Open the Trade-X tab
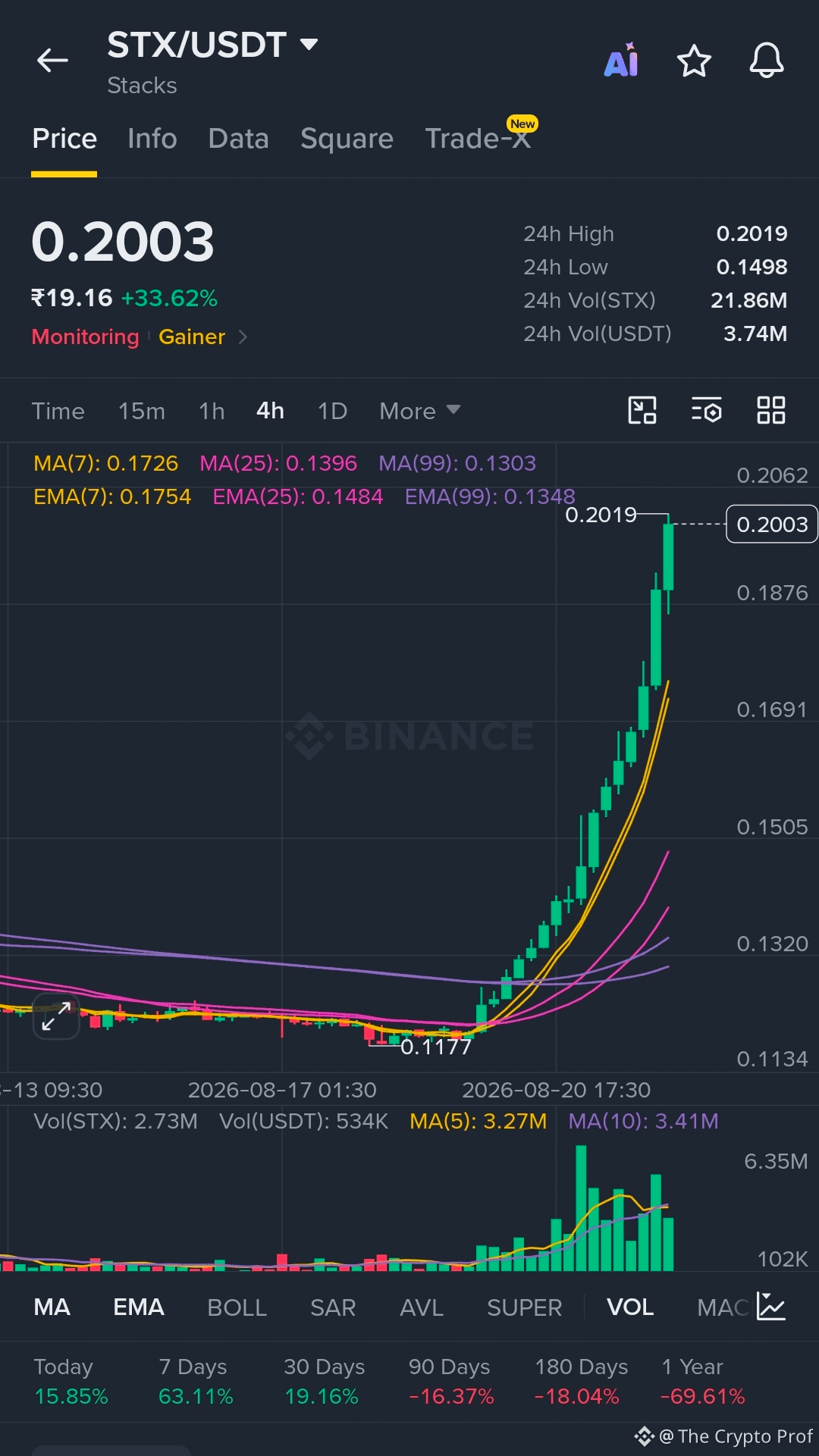This screenshot has height=1456, width=819. (x=478, y=139)
